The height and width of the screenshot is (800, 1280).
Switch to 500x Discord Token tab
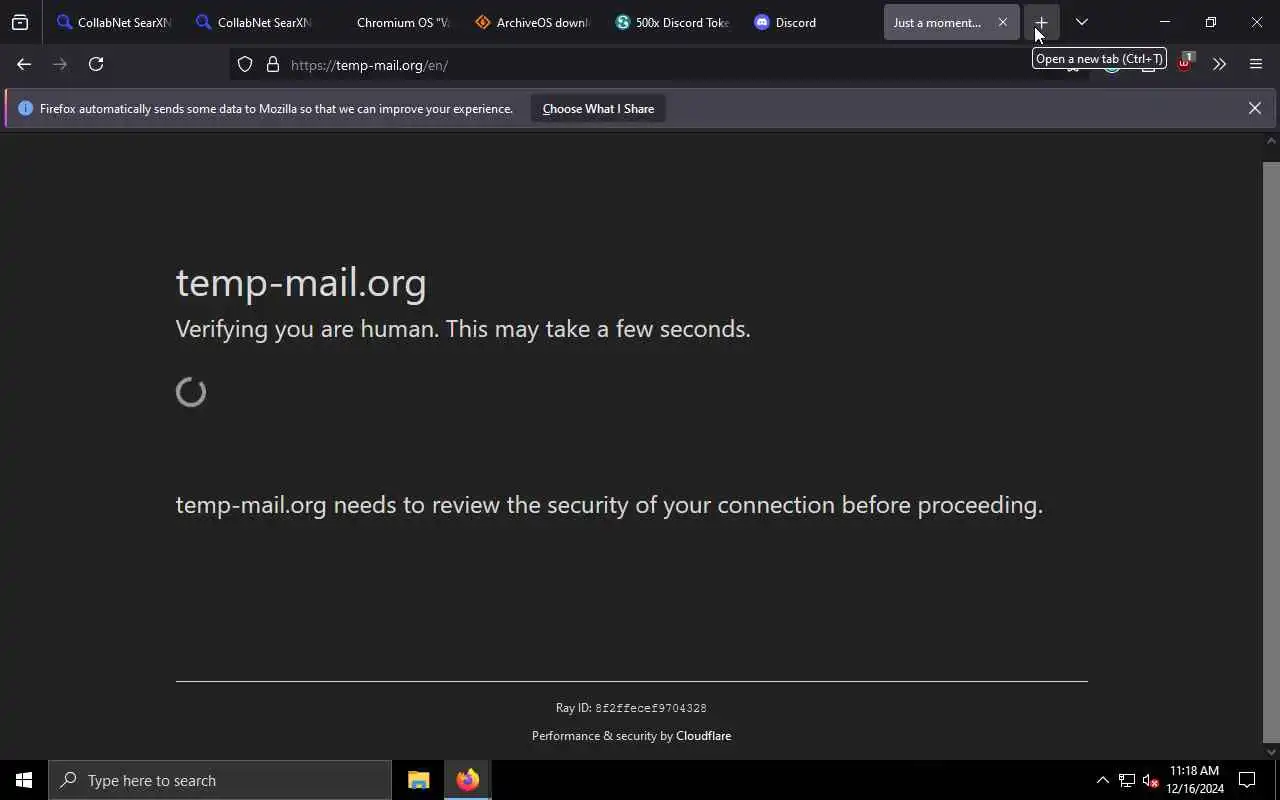click(x=673, y=22)
